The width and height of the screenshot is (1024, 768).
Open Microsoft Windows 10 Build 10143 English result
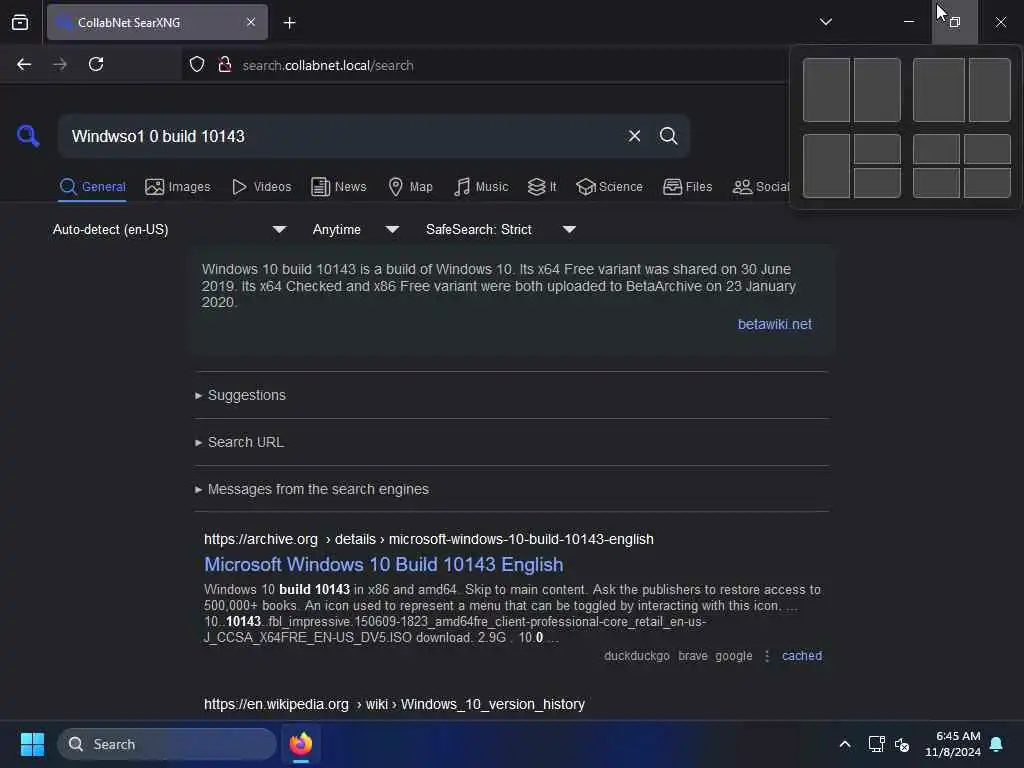383,564
